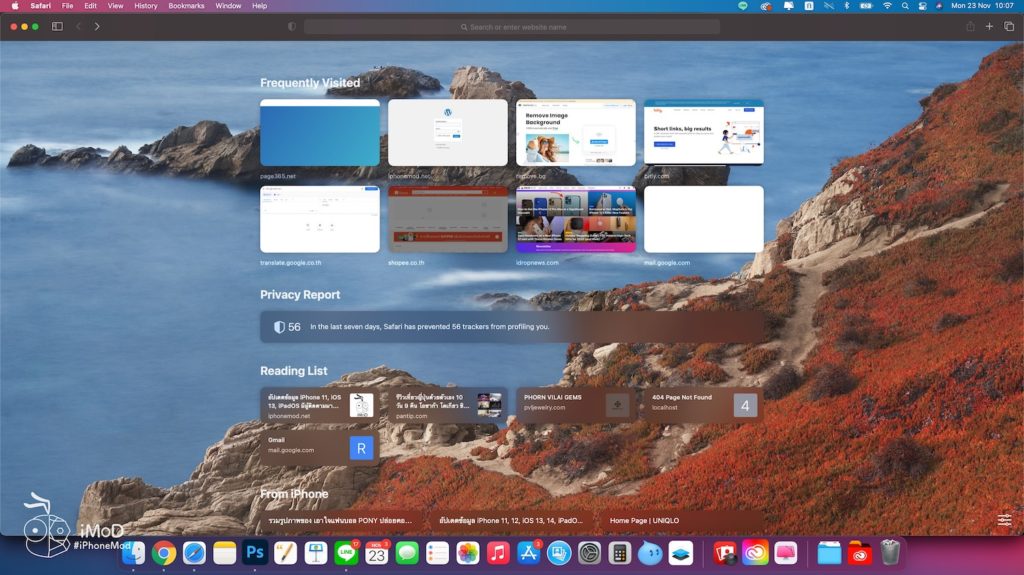Open a new tab with plus icon

tap(989, 26)
